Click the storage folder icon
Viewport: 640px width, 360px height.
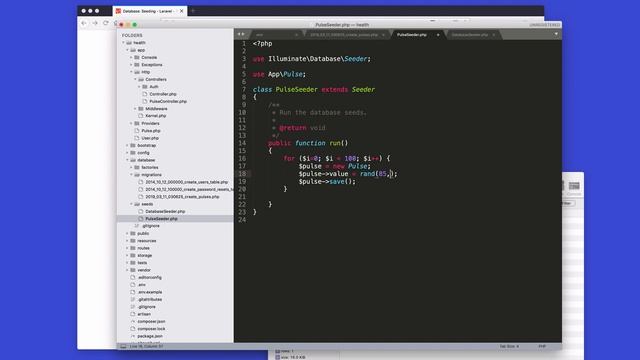point(133,256)
